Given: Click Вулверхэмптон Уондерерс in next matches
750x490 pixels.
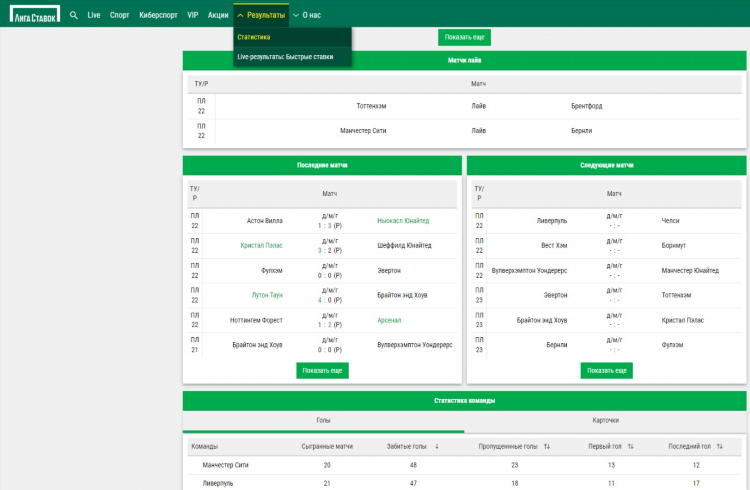Looking at the screenshot, I should (529, 270).
